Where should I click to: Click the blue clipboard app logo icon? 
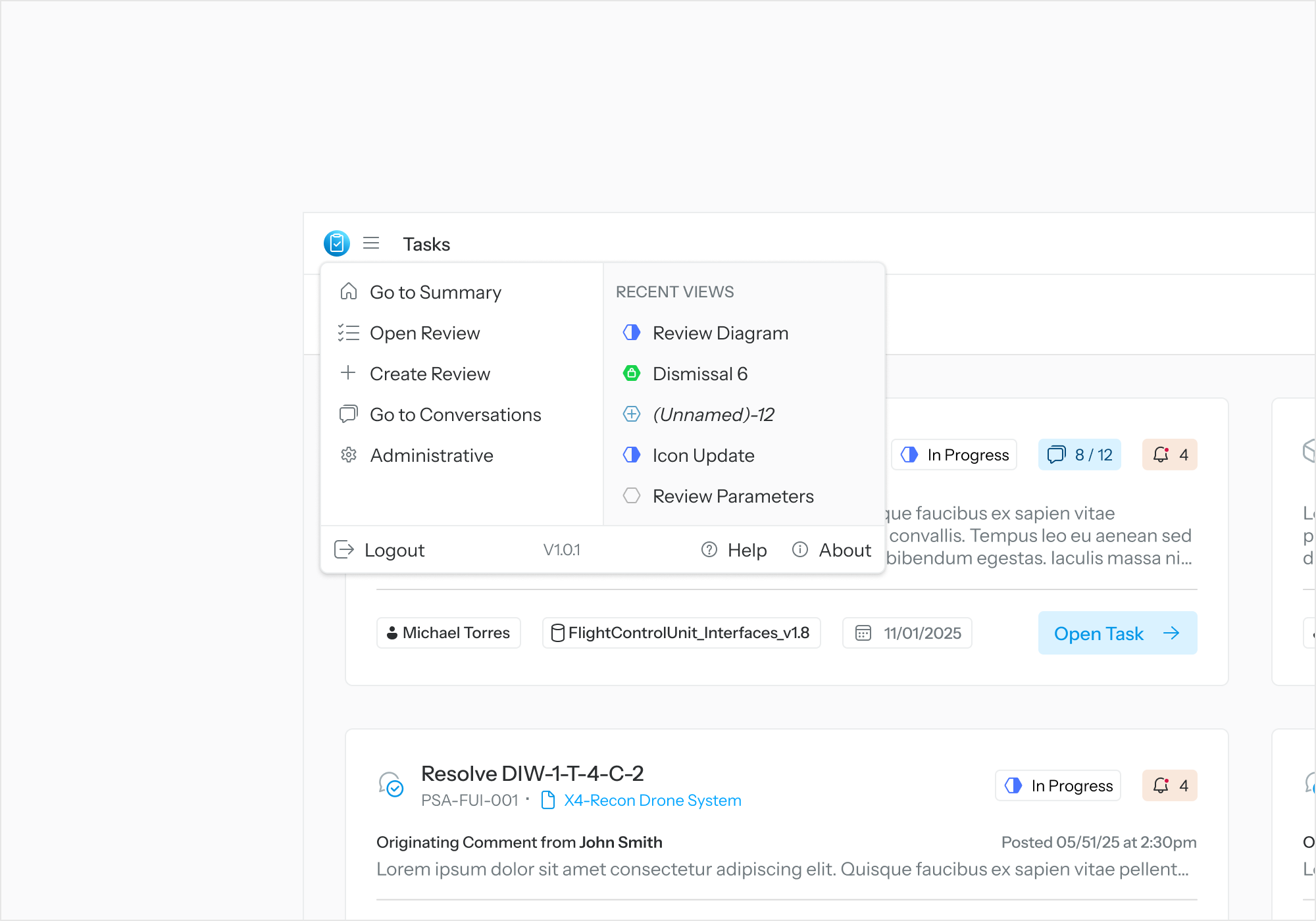[x=336, y=243]
